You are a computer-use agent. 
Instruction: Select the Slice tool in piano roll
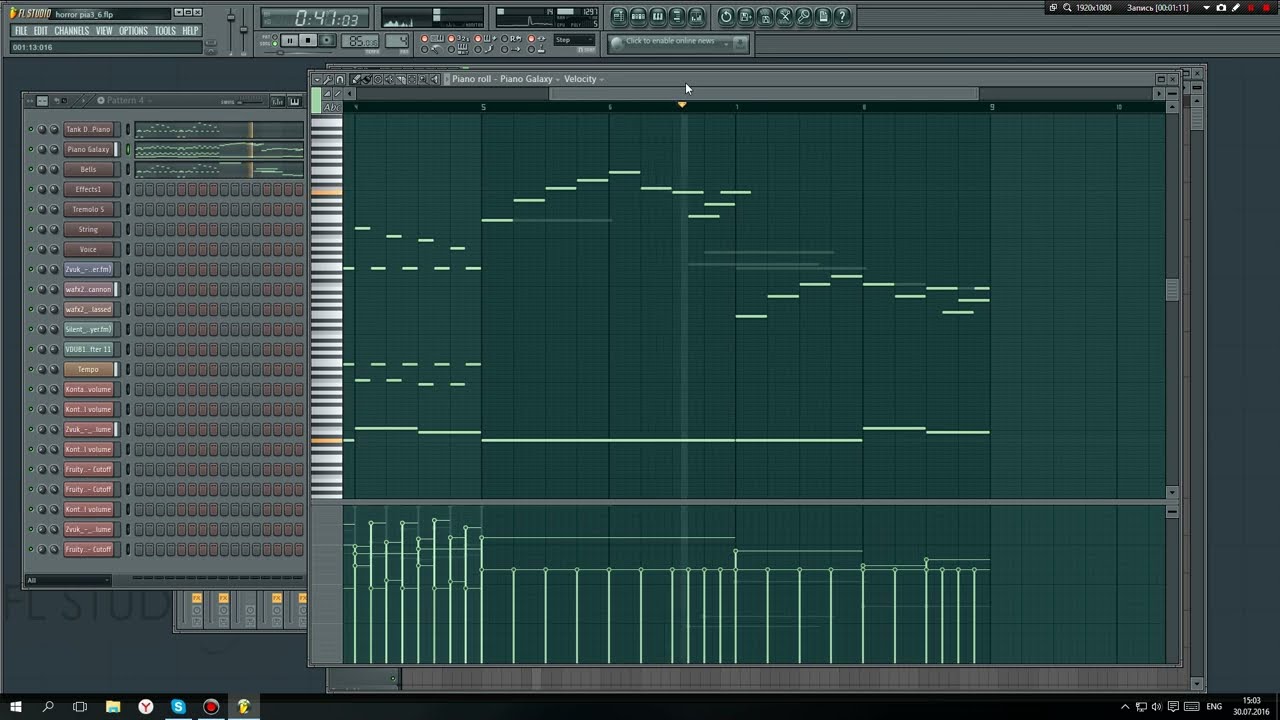coord(401,79)
